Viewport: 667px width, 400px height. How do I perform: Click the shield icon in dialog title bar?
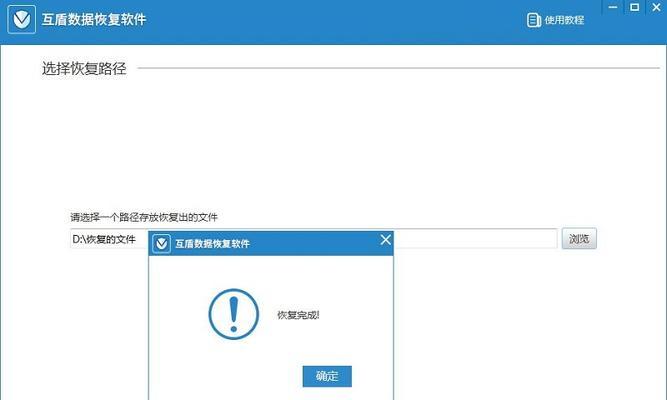pos(161,243)
